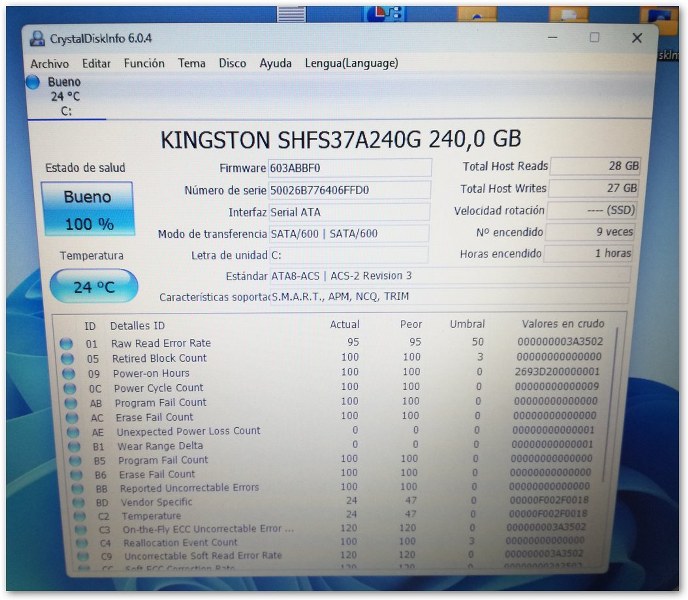Open the Disco menu
The height and width of the screenshot is (600, 688).
click(x=232, y=63)
